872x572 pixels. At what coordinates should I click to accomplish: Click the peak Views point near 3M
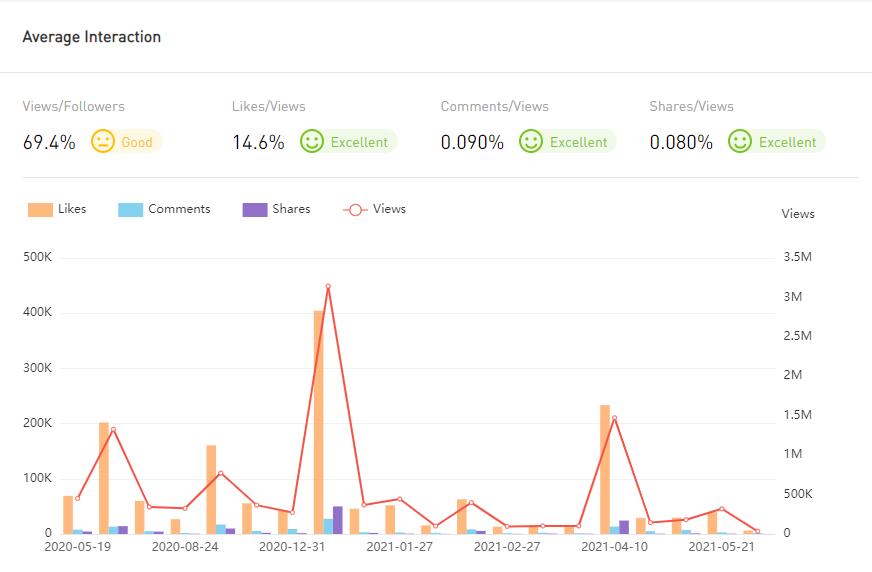click(328, 287)
